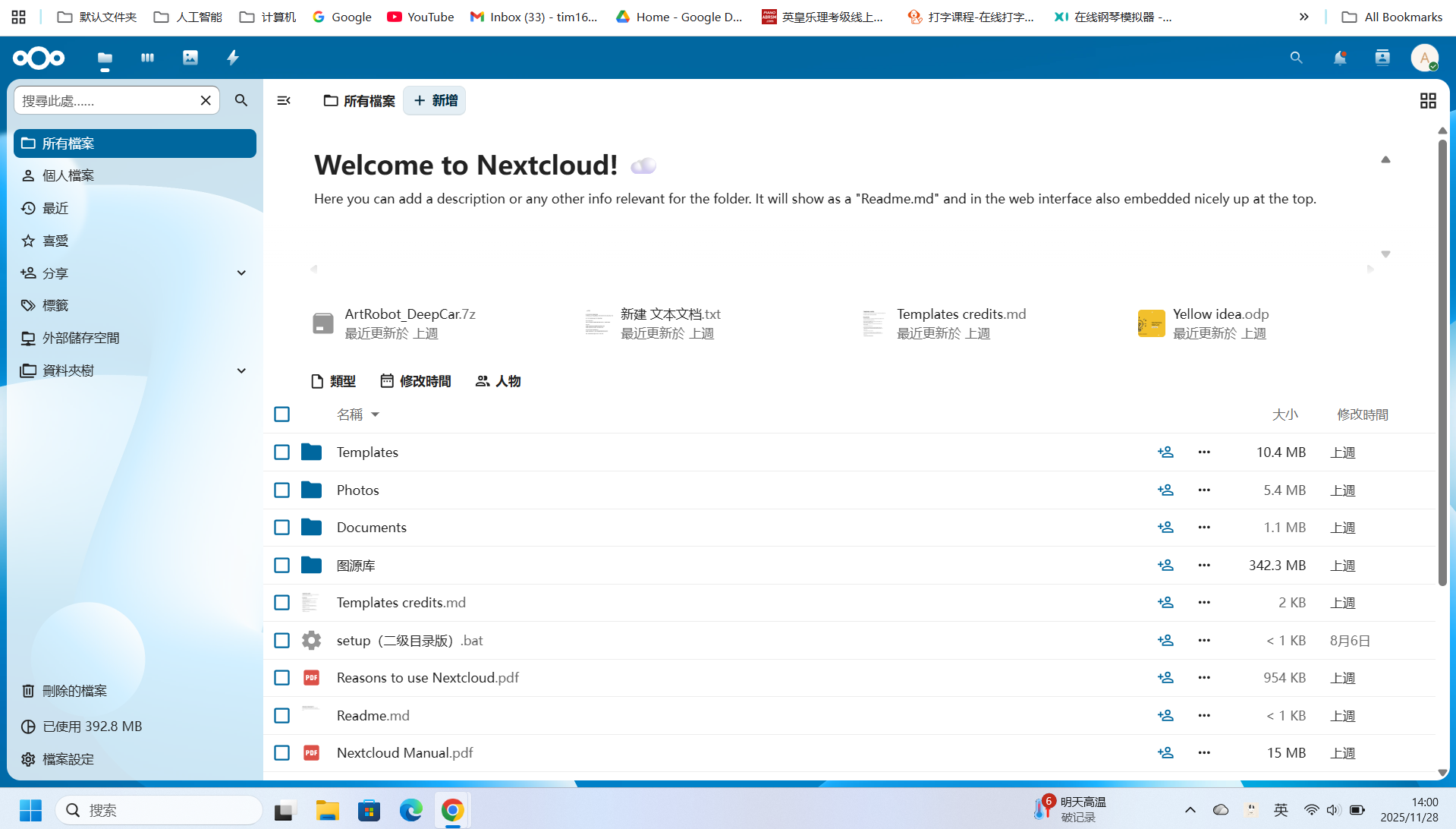Open actions menu for Photos folder
Viewport: 1456px width, 829px height.
coord(1204,490)
